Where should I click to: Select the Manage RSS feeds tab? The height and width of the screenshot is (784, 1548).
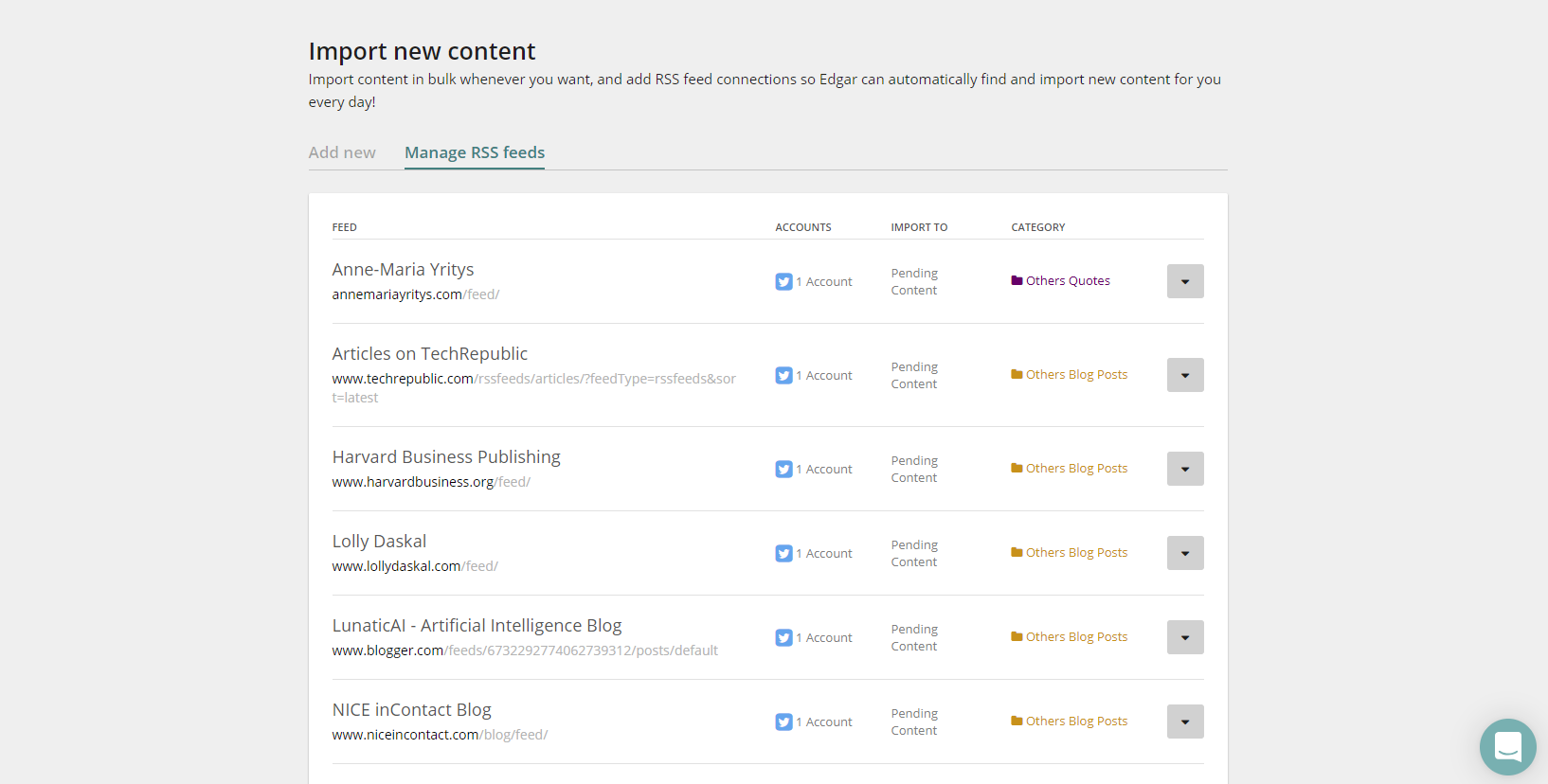point(475,152)
